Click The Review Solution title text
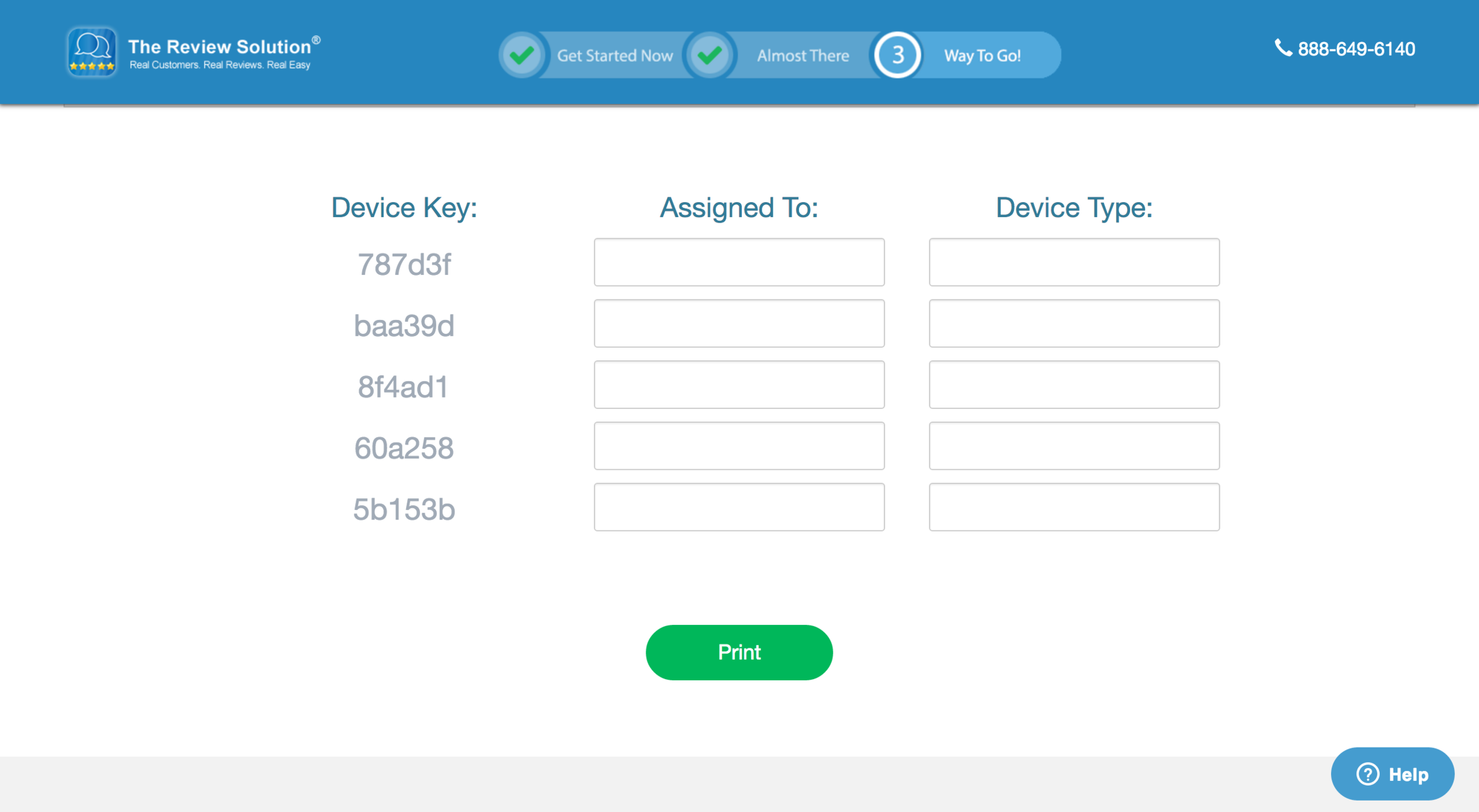This screenshot has height=812, width=1479. 220,46
